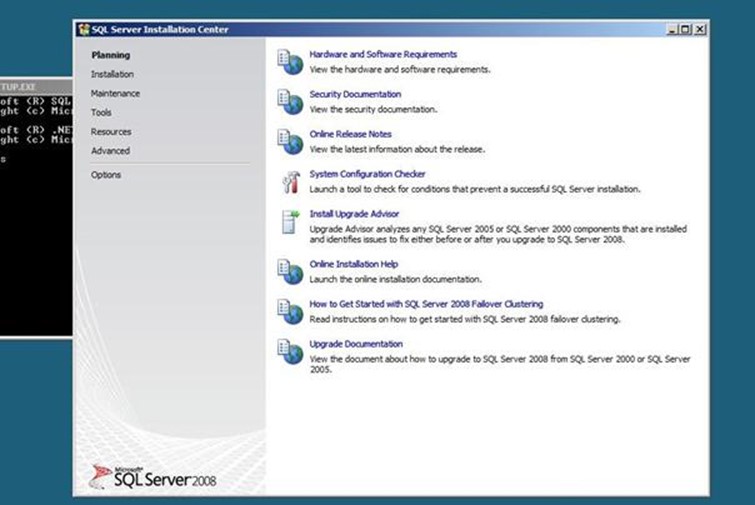Open the Upgrade Documentation link
This screenshot has width=755, height=505.
pyautogui.click(x=356, y=344)
